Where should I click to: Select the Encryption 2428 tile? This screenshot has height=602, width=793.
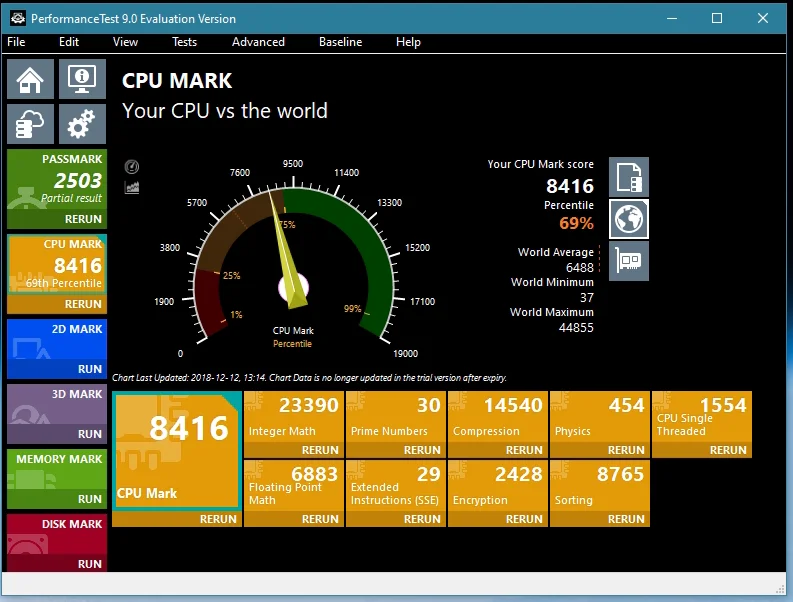click(498, 485)
